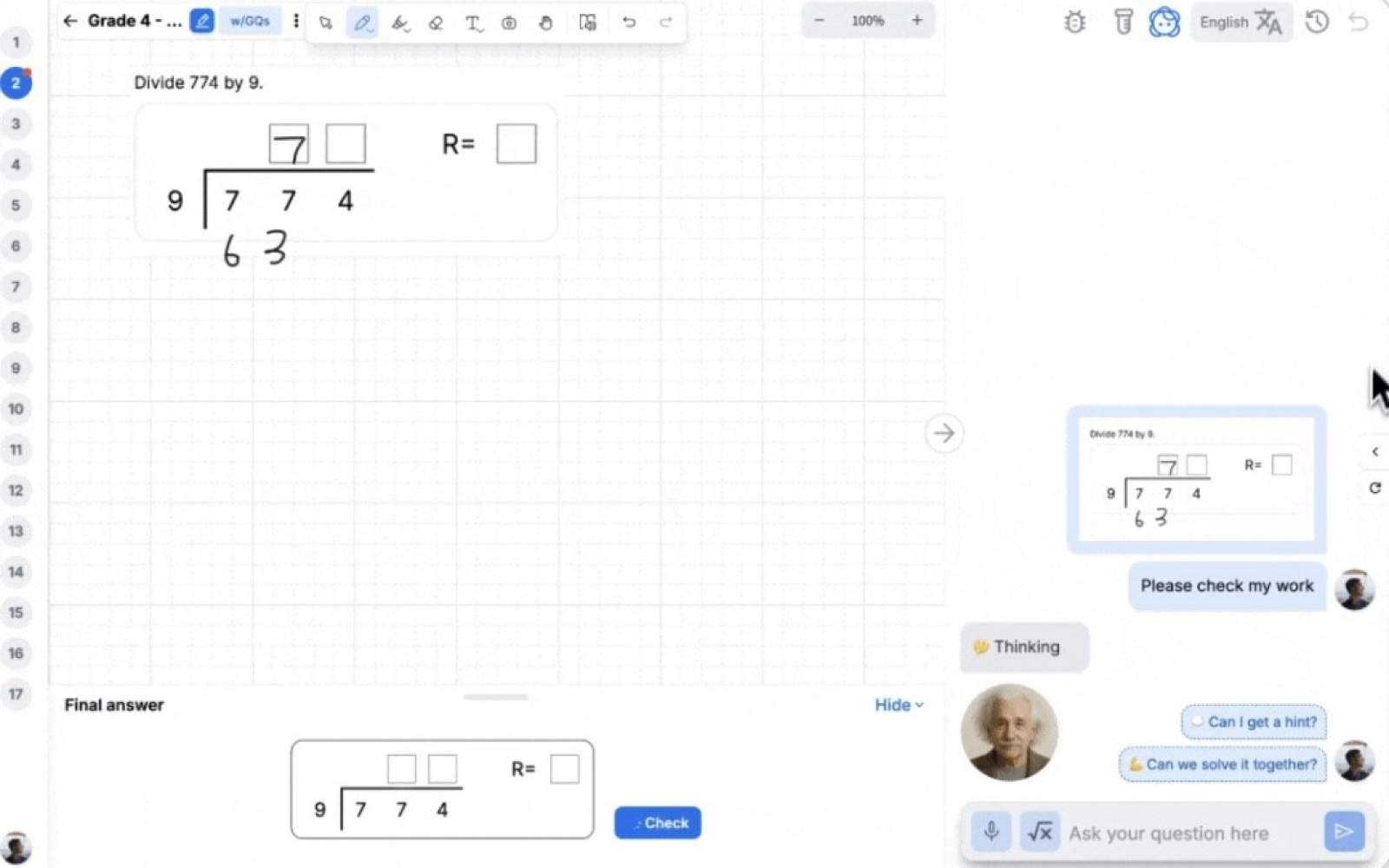Viewport: 1389px width, 868px height.
Task: Choose 'Can I get a hint?' suggestion
Action: pyautogui.click(x=1254, y=721)
